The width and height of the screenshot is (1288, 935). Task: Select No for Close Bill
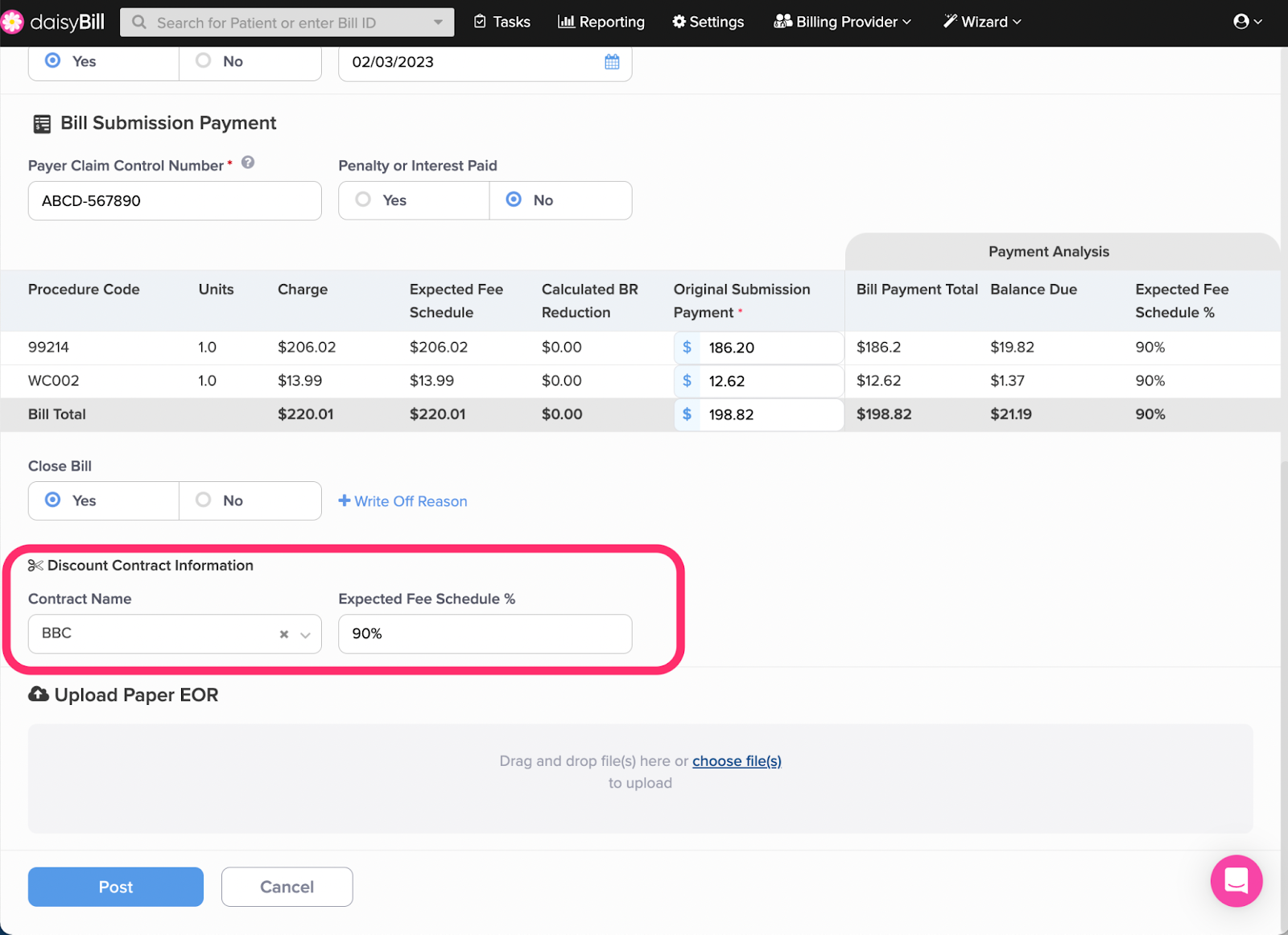pos(204,500)
